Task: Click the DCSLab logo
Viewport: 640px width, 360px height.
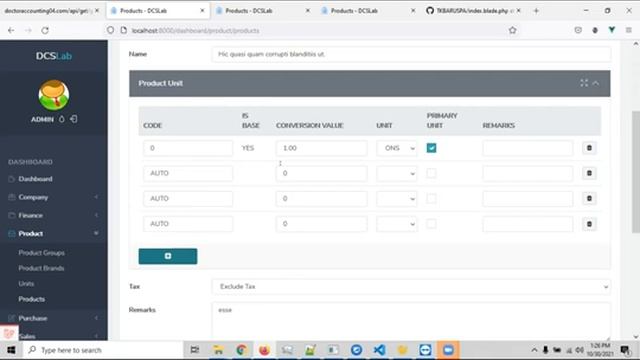Action: click(53, 56)
